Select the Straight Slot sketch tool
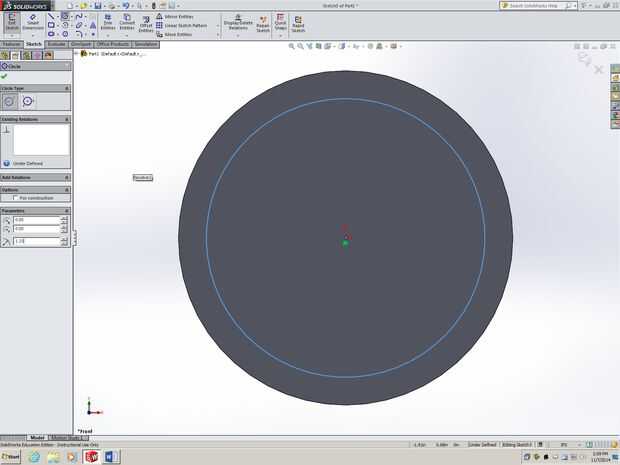Screen dimensions: 620x465 point(51,34)
